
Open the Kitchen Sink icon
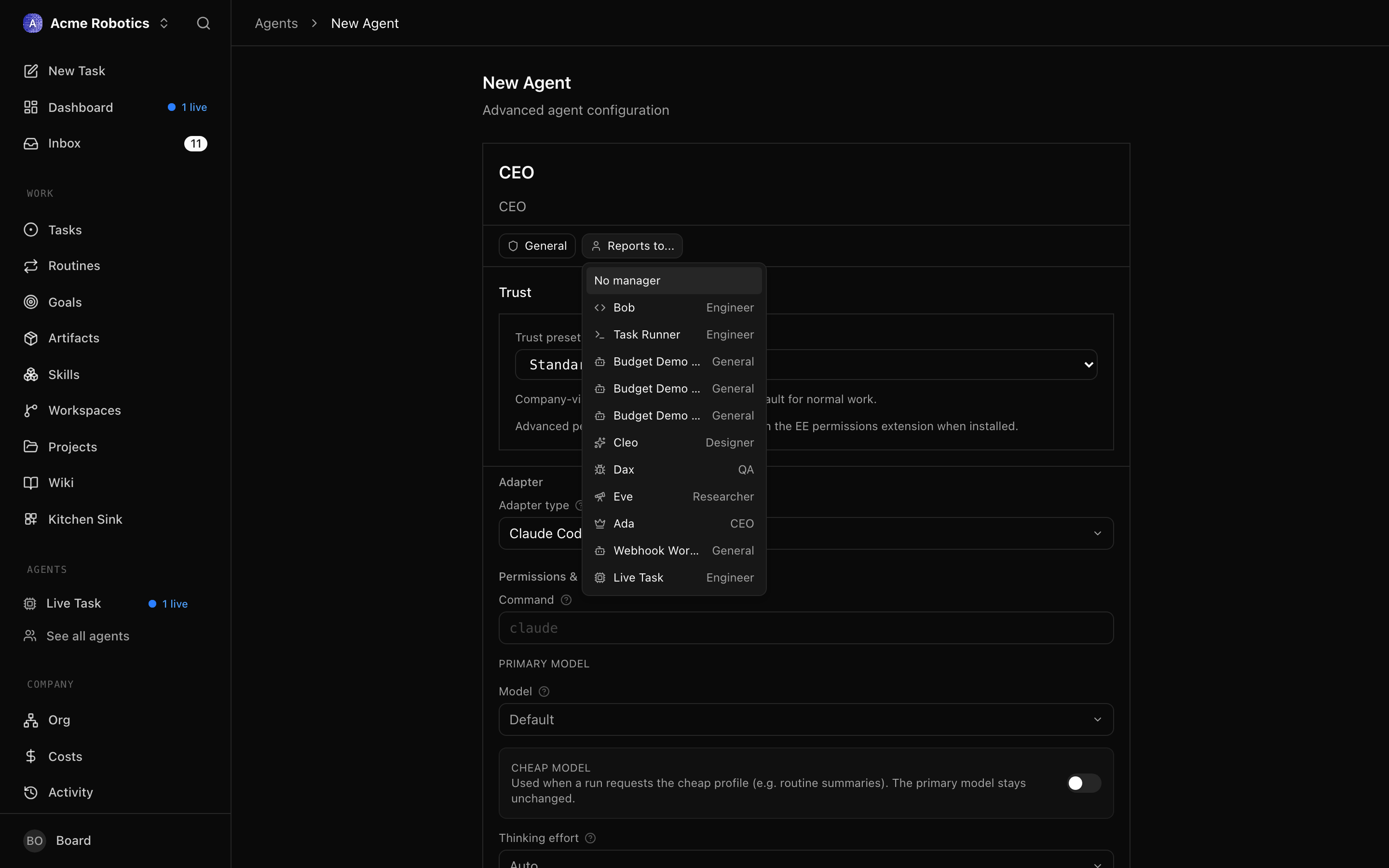click(31, 519)
